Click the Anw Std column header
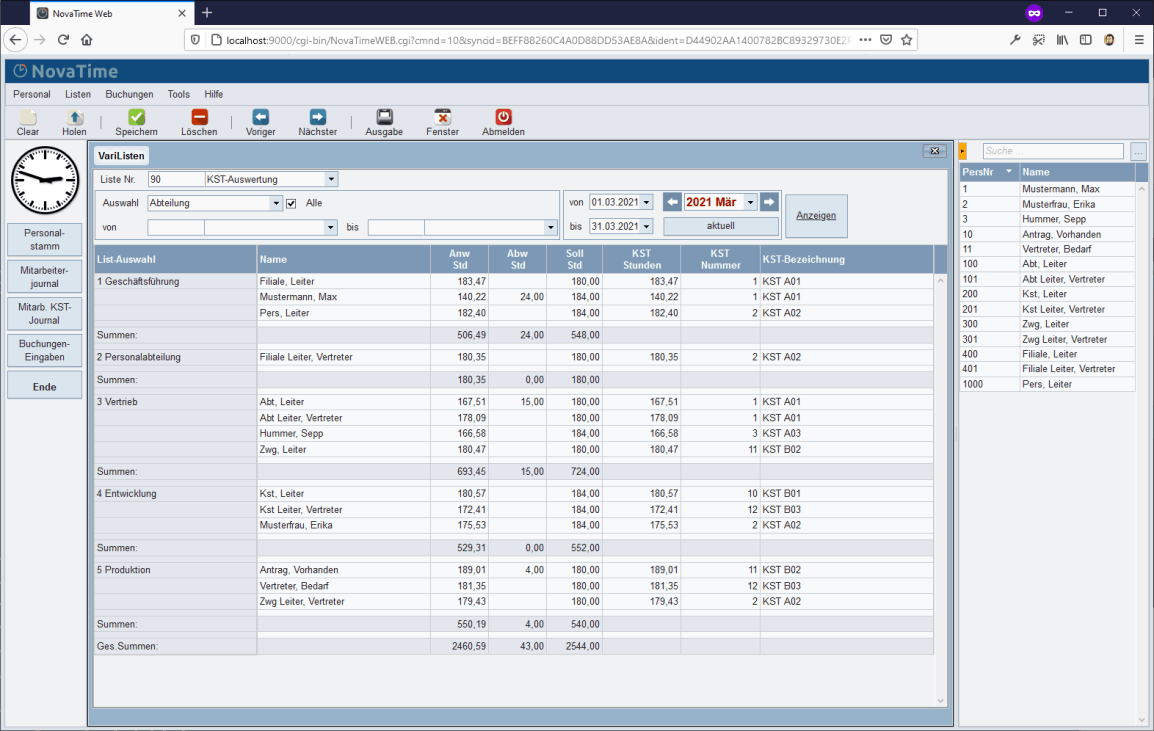Viewport: 1154px width, 731px height. pyautogui.click(x=460, y=259)
